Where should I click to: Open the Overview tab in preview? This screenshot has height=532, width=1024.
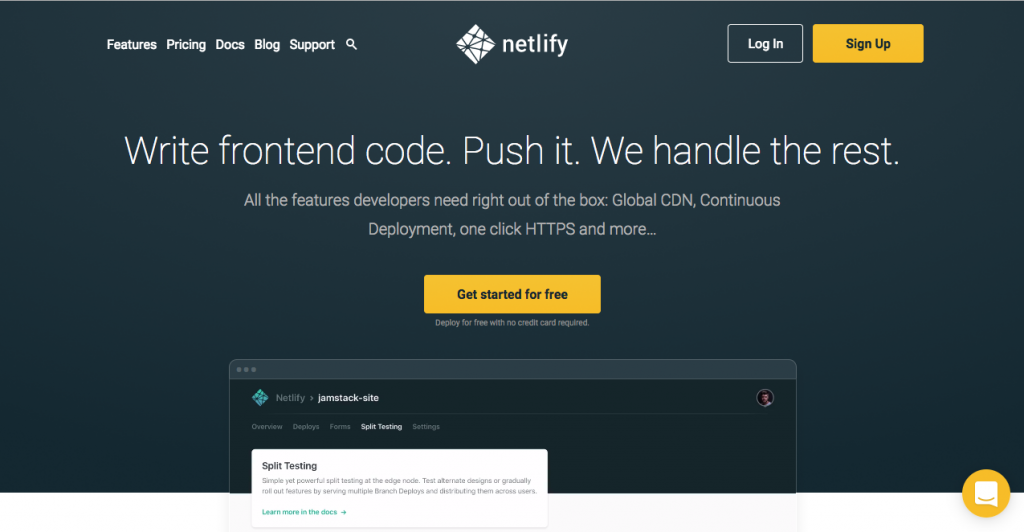tap(266, 427)
